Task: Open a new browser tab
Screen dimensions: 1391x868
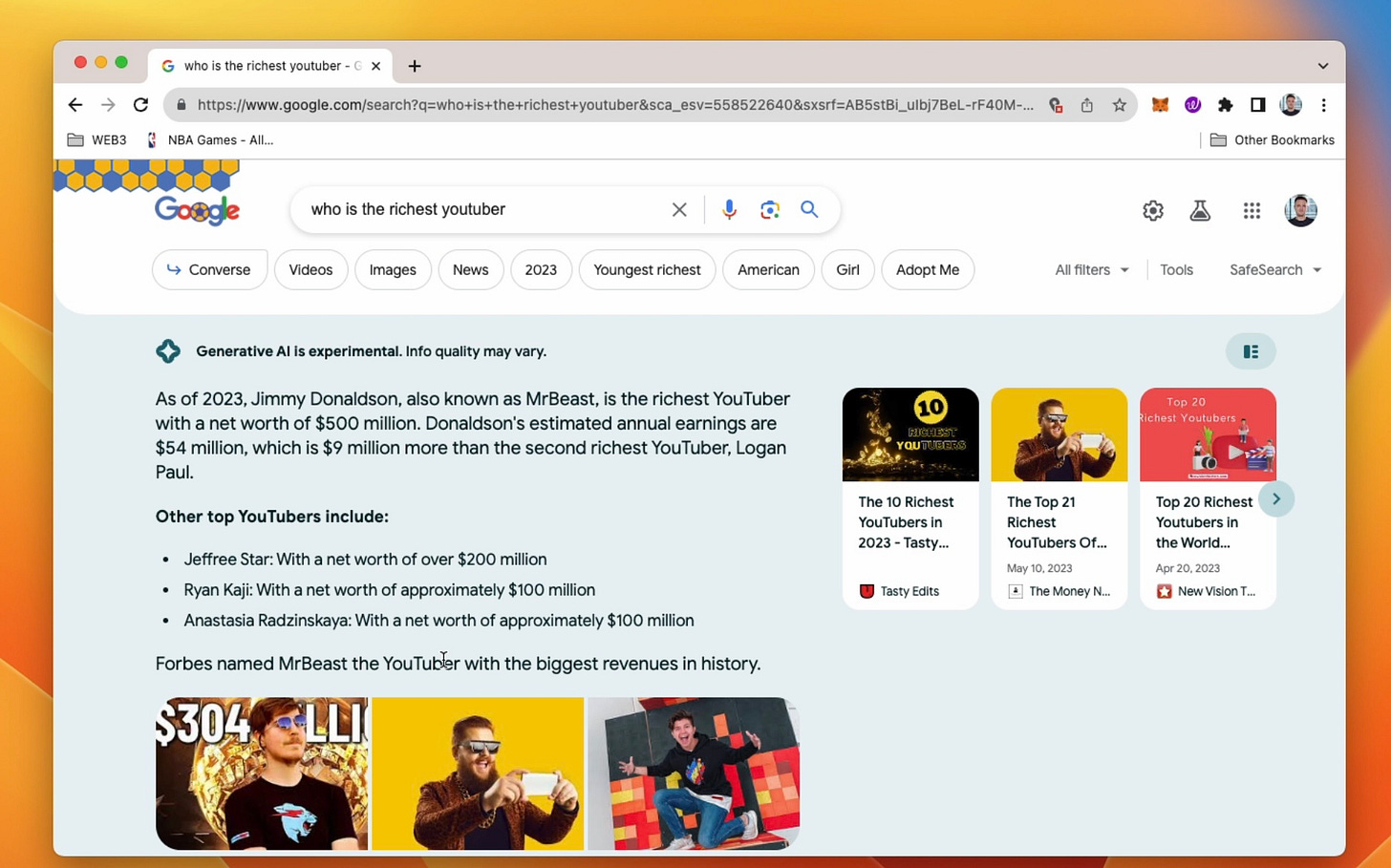Action: (415, 66)
